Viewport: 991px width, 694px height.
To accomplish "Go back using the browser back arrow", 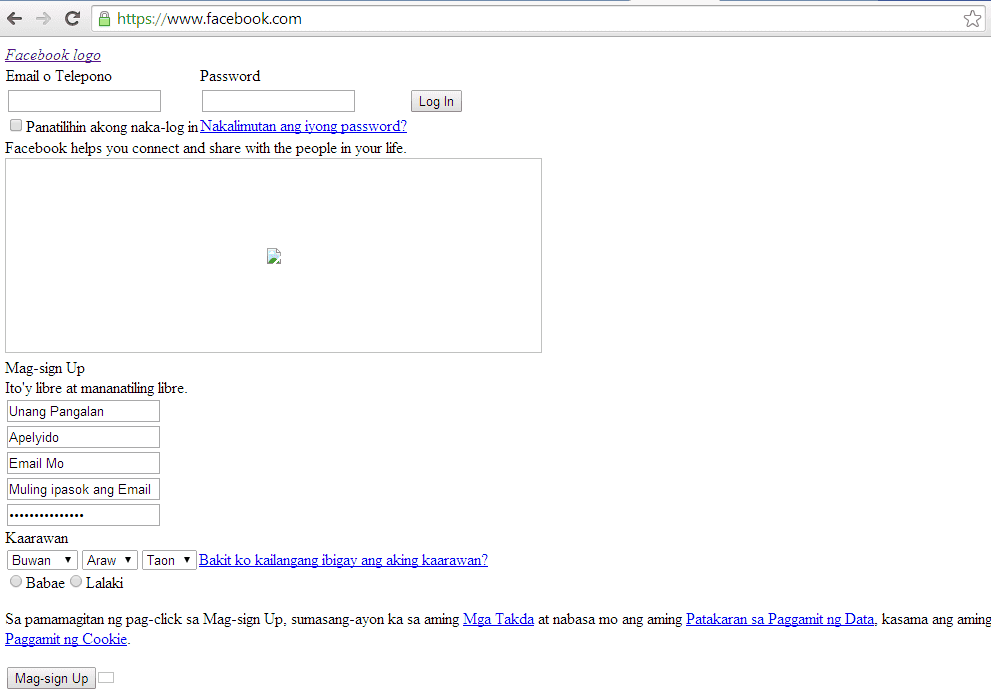I will (15, 19).
